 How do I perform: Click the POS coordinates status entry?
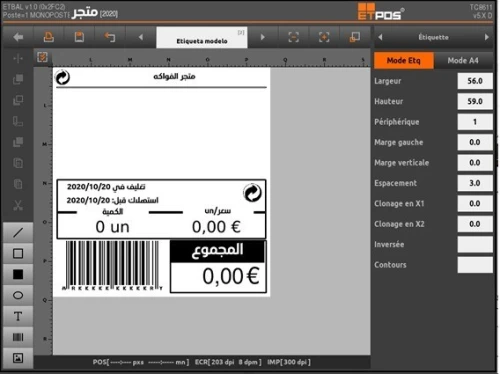click(141, 362)
